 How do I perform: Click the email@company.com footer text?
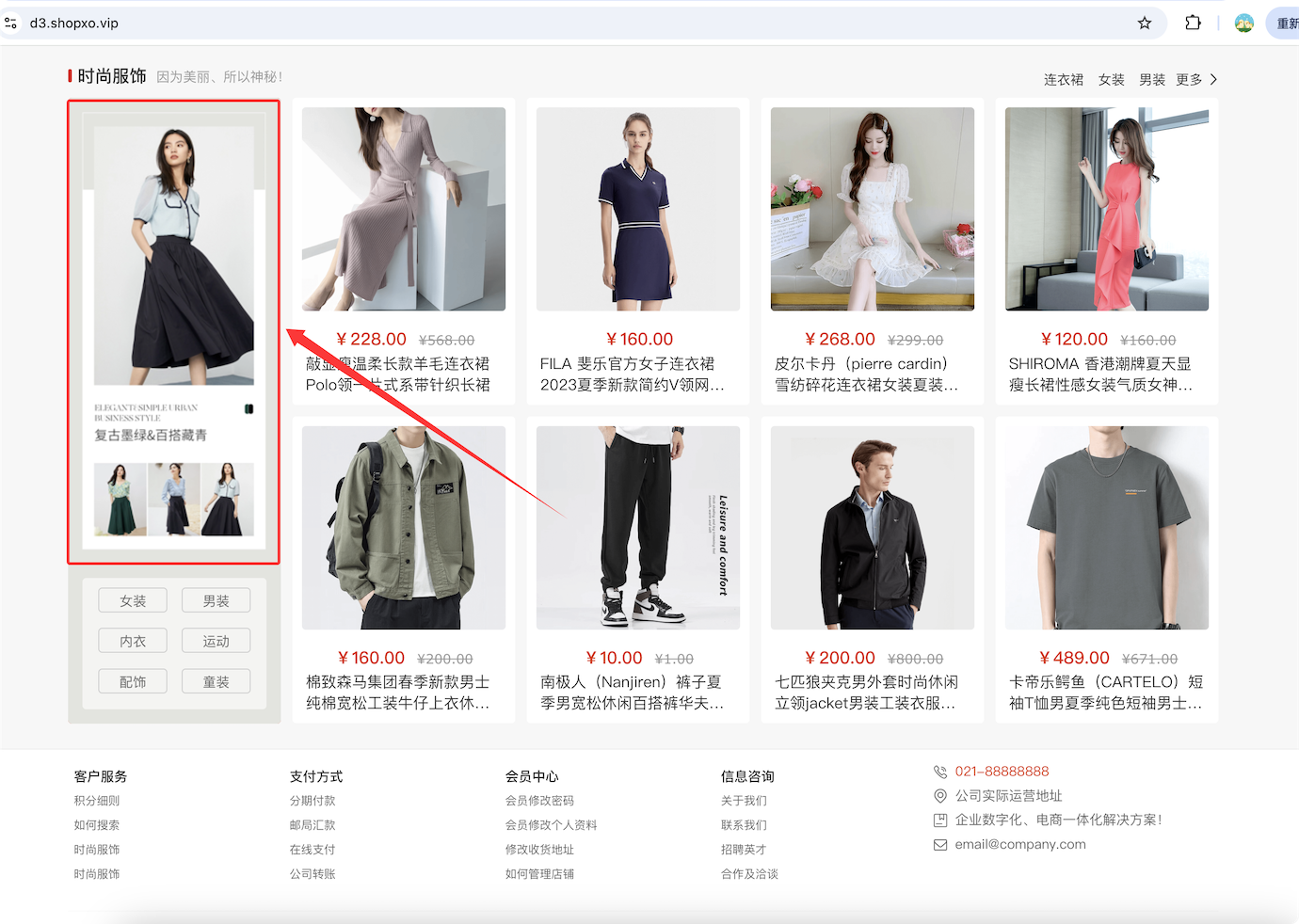tap(1020, 845)
